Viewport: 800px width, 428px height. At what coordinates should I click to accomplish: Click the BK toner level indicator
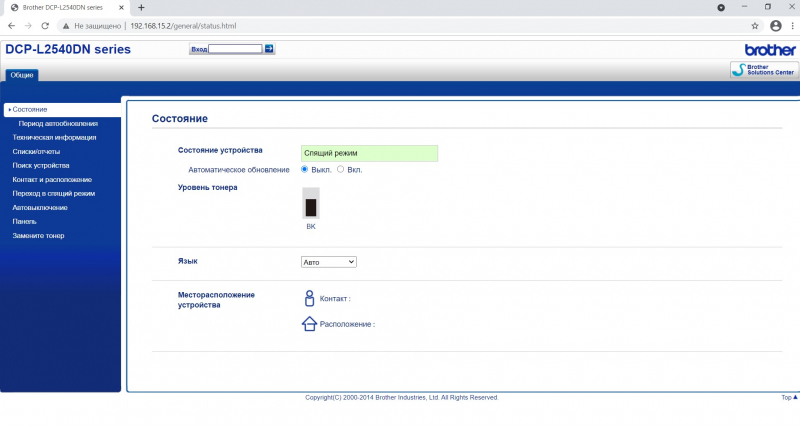coord(310,207)
